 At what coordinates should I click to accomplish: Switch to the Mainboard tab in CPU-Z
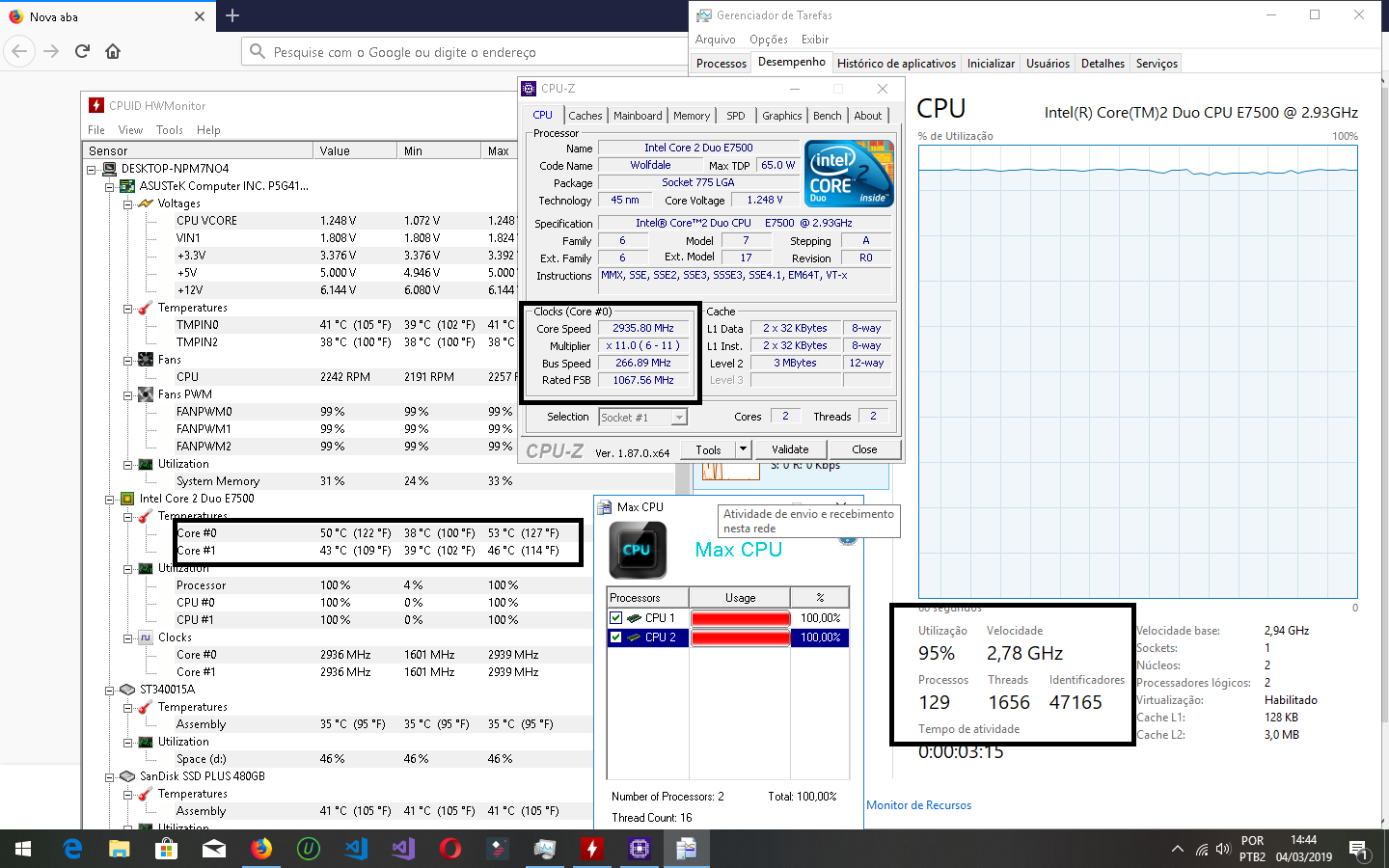coord(638,116)
